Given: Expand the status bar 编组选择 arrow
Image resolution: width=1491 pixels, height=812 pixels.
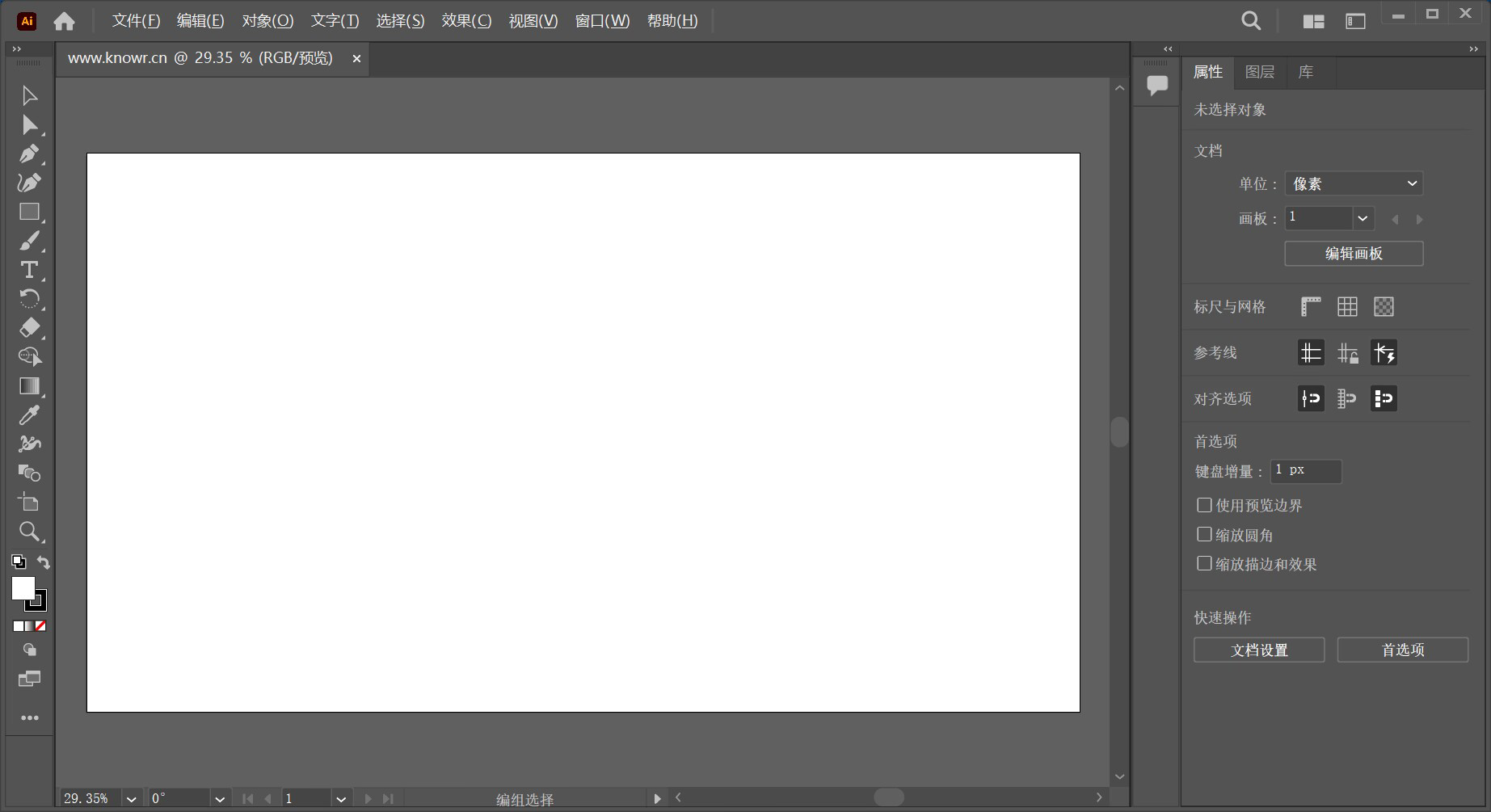Looking at the screenshot, I should click(657, 799).
